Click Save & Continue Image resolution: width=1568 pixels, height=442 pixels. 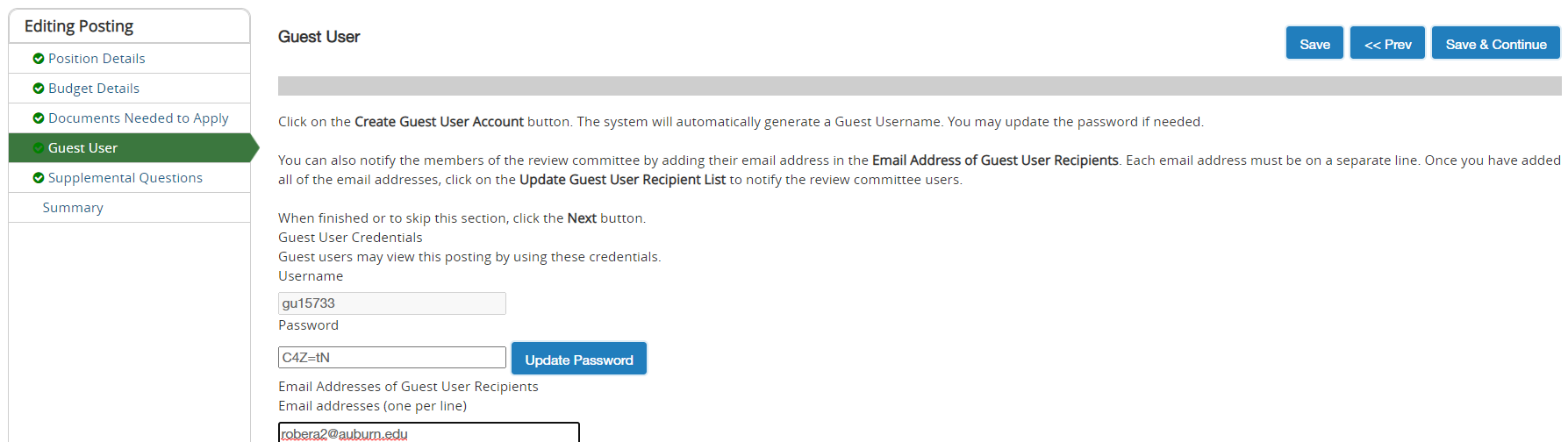1495,44
